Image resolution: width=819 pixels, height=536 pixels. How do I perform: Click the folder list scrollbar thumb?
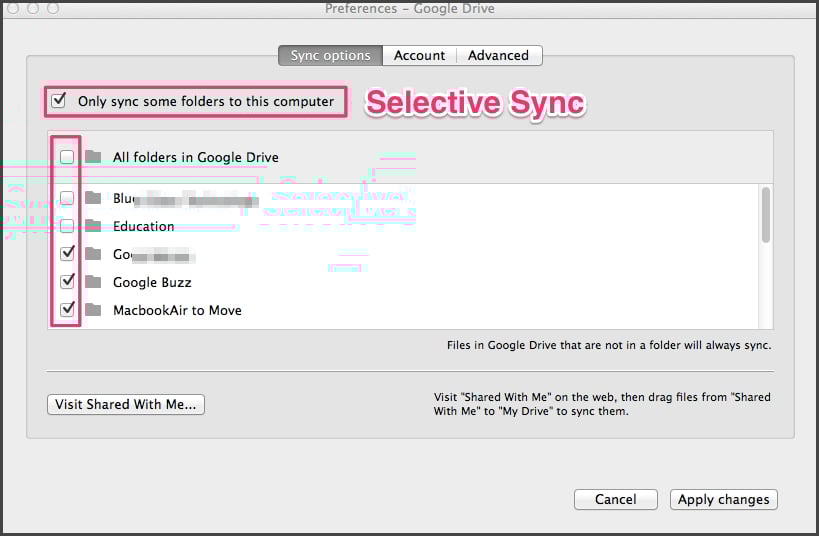click(x=766, y=215)
